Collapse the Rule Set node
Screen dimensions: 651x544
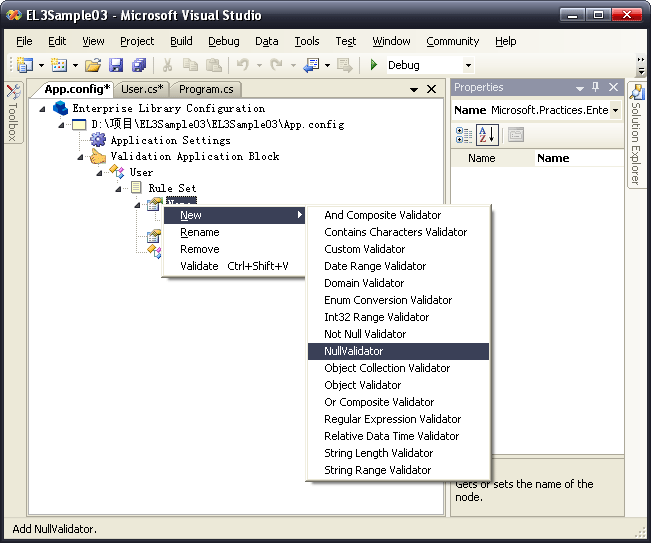(118, 189)
